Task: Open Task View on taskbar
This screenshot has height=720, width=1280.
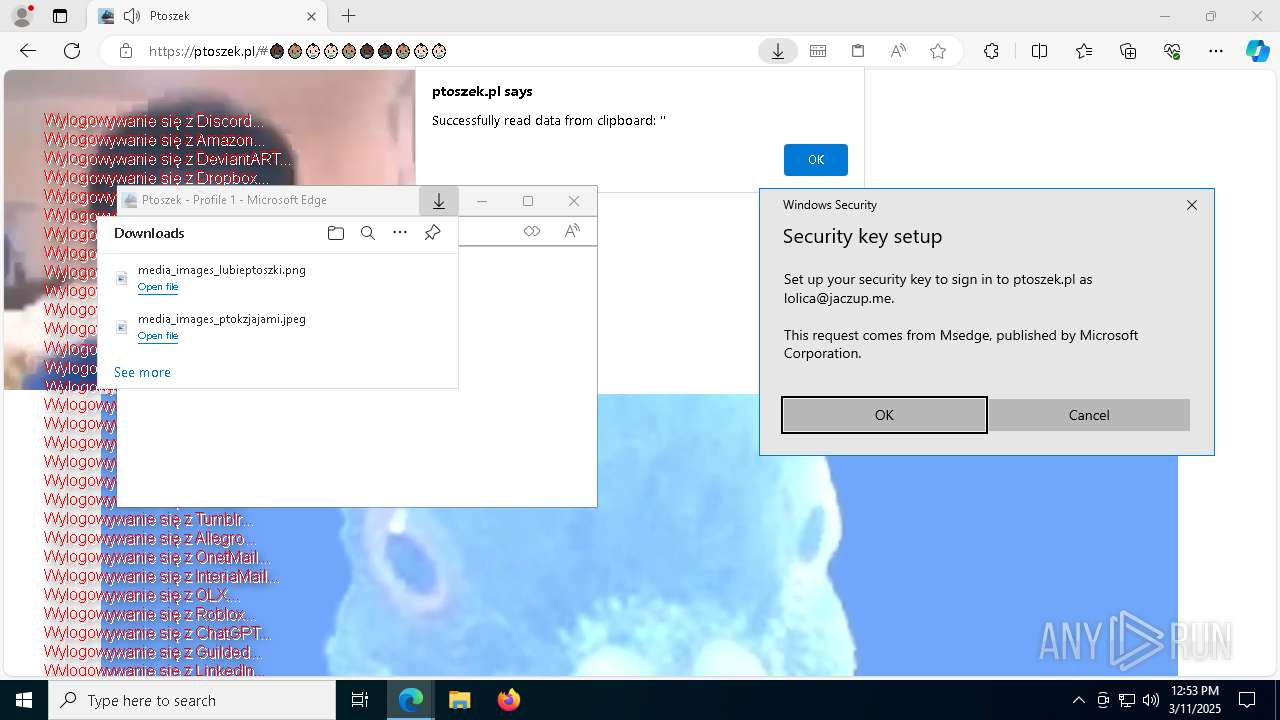Action: point(360,700)
